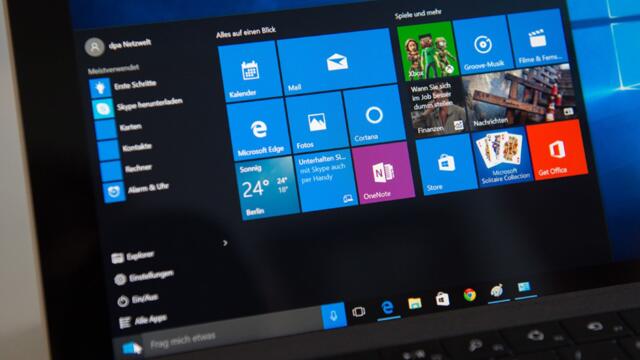Click the Meistverwendet heading
Image resolution: width=640 pixels, height=360 pixels.
113,69
